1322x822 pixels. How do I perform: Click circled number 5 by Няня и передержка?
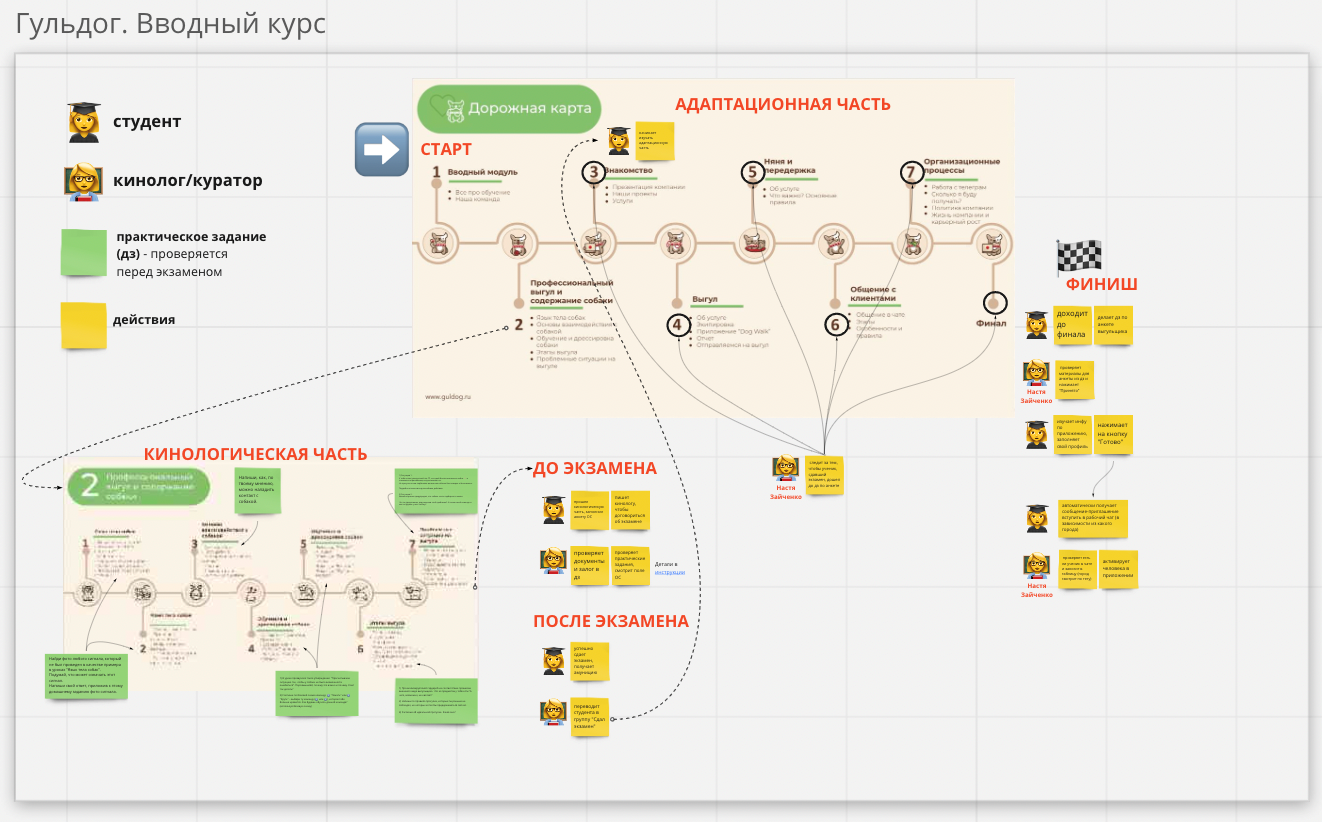point(752,172)
